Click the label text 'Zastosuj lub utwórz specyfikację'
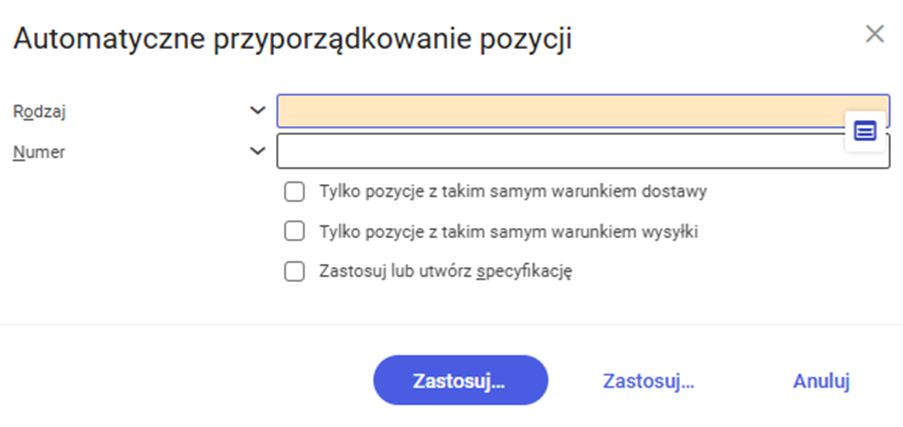 445,271
